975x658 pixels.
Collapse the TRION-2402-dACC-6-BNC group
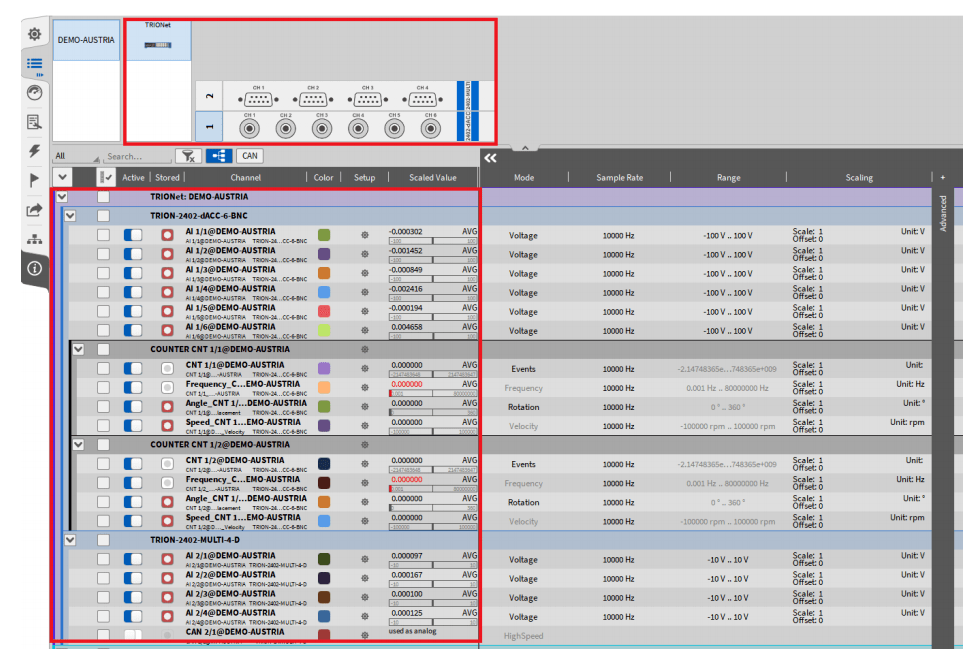coord(70,215)
